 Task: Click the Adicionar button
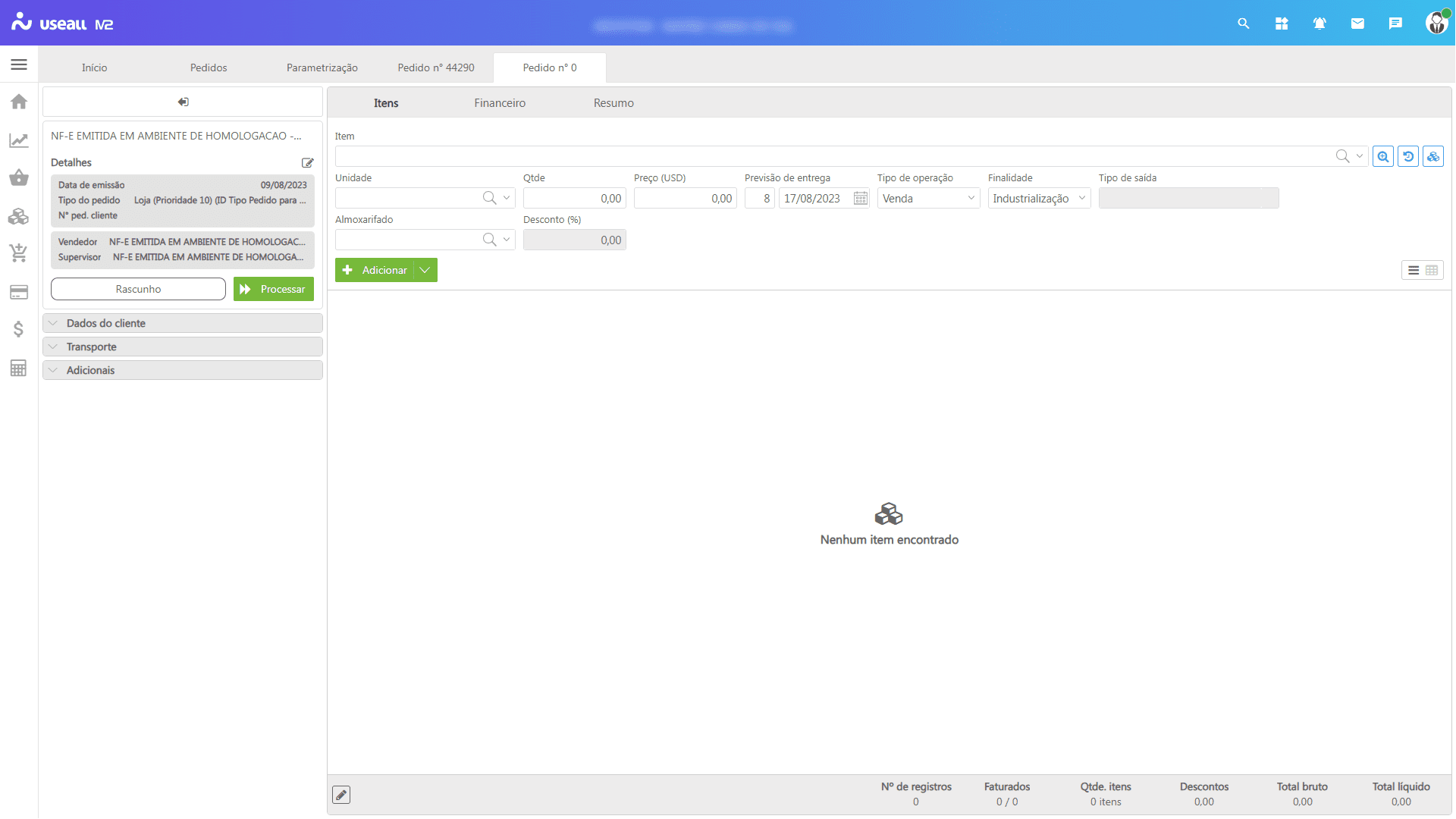375,270
